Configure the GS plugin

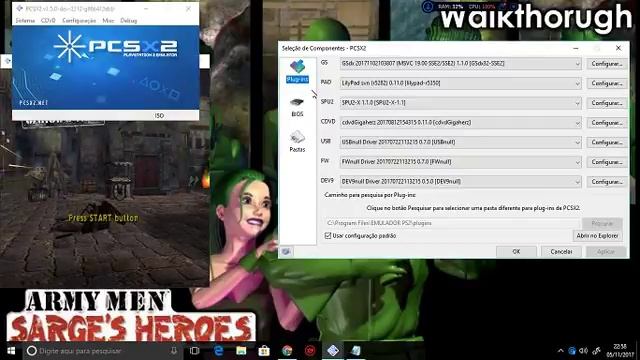(607, 64)
